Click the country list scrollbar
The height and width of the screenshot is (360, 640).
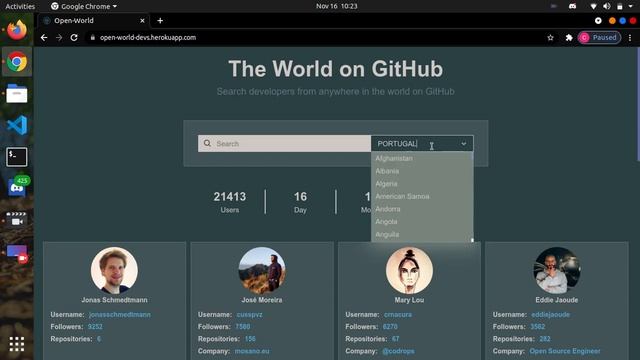(472, 197)
